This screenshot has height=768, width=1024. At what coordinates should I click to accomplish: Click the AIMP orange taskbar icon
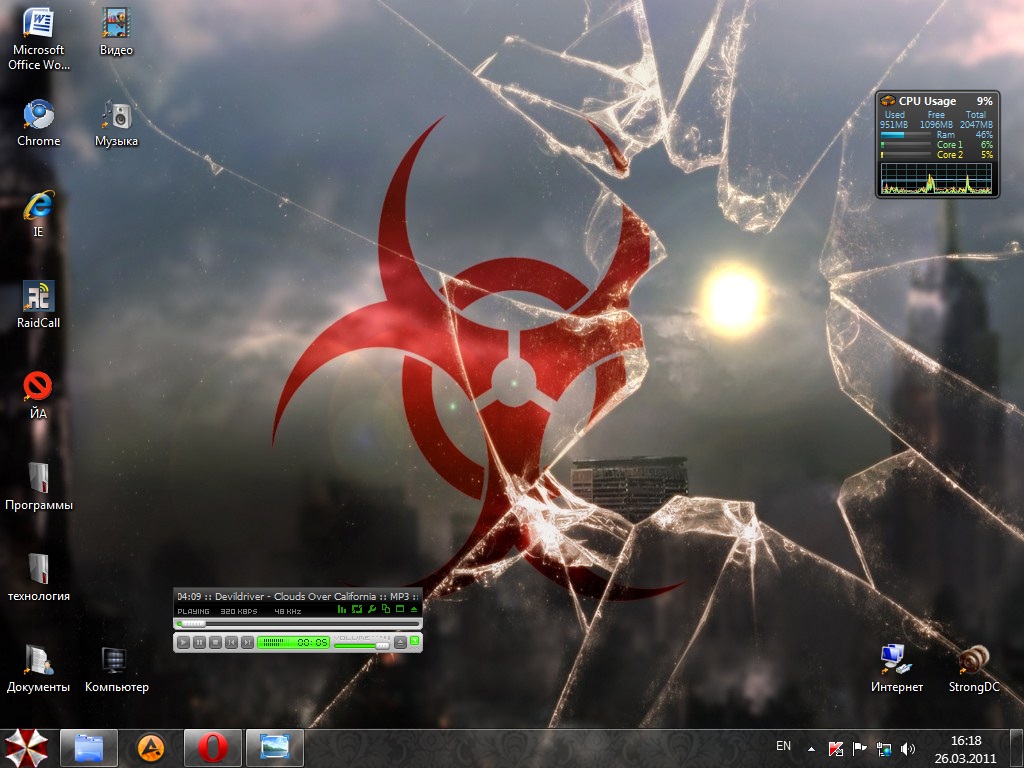[150, 747]
